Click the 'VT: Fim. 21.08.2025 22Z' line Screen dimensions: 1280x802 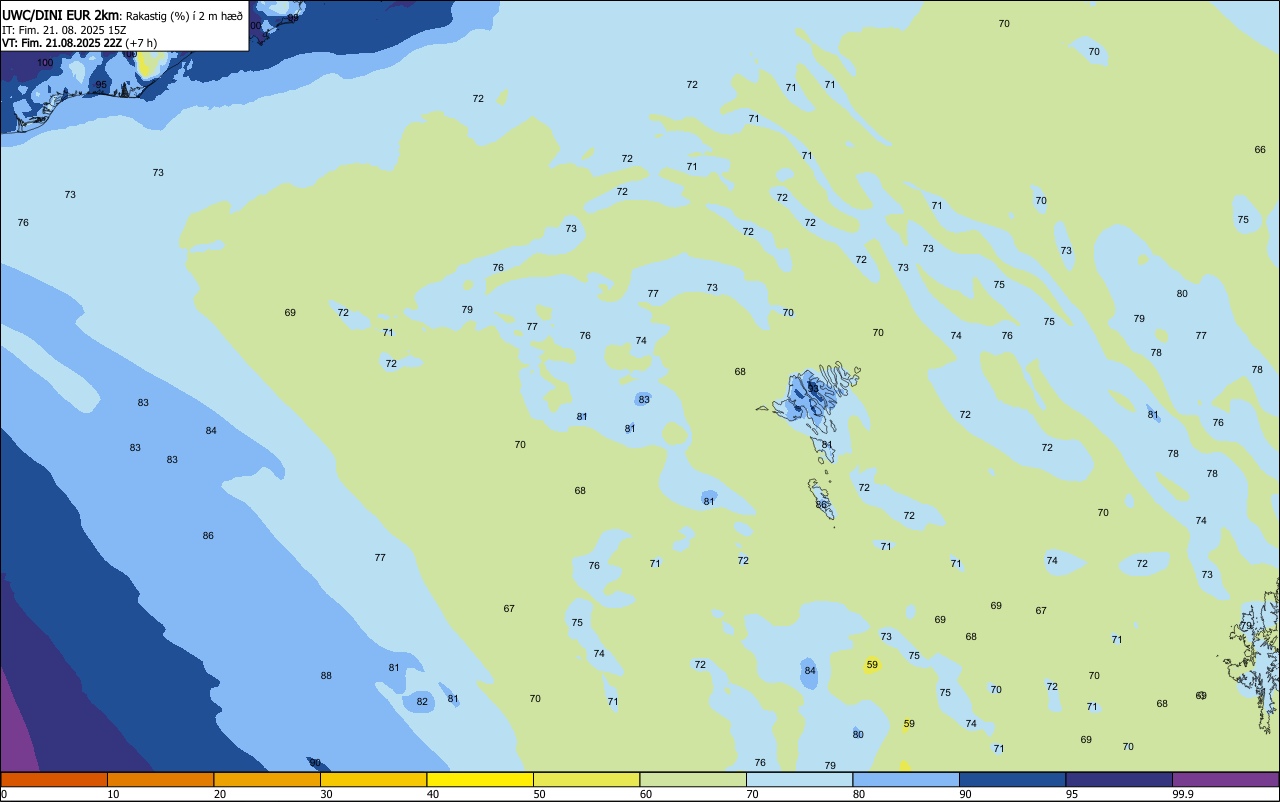63,43
